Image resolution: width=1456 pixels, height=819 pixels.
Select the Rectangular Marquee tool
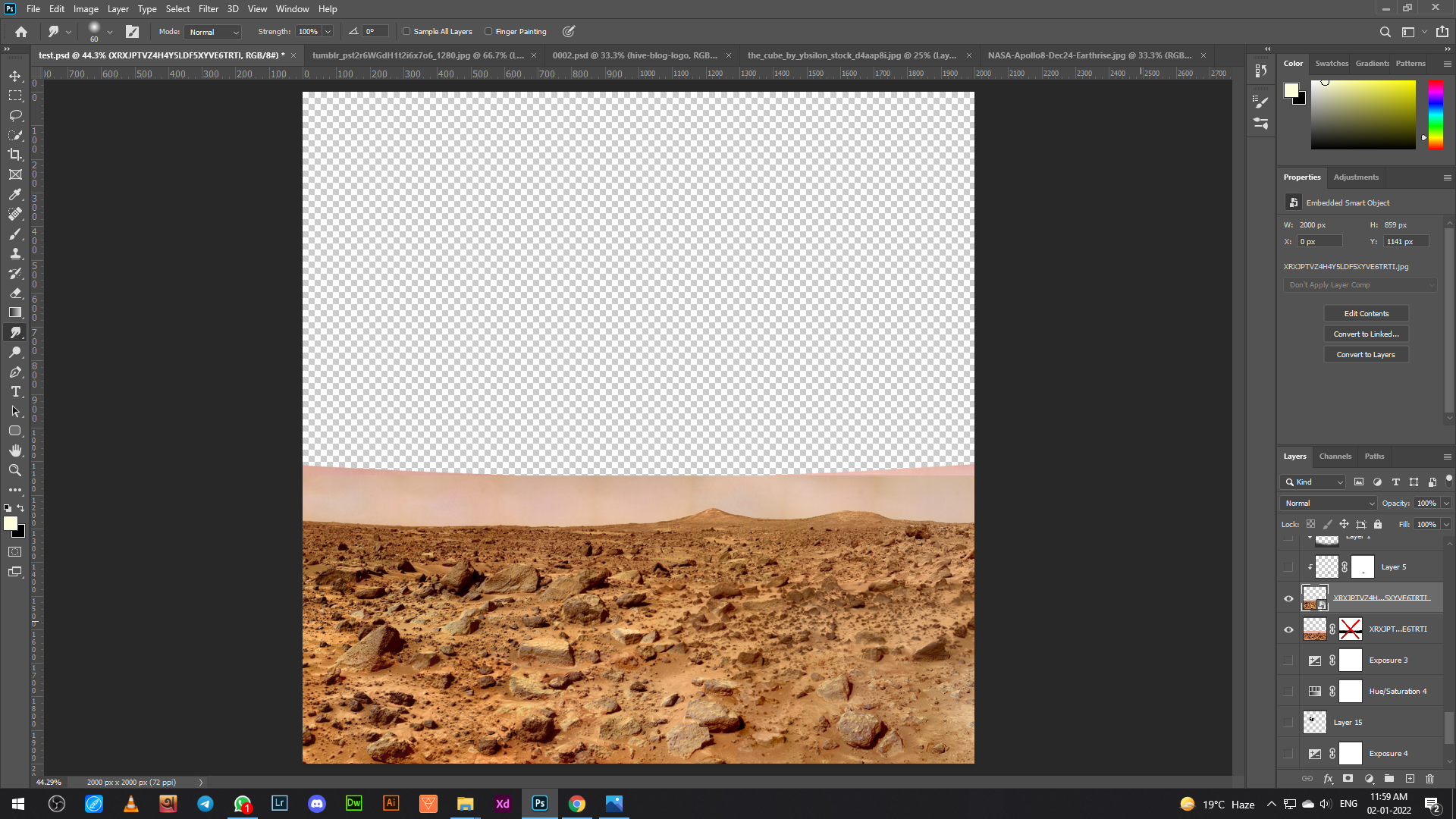pyautogui.click(x=15, y=96)
